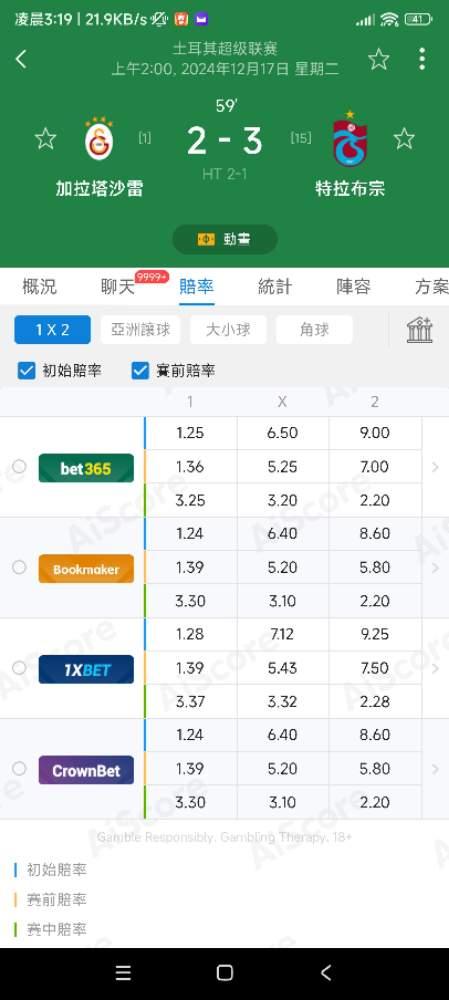This screenshot has width=449, height=1000.
Task: Switch to the 聊天 tab
Action: pyautogui.click(x=119, y=287)
